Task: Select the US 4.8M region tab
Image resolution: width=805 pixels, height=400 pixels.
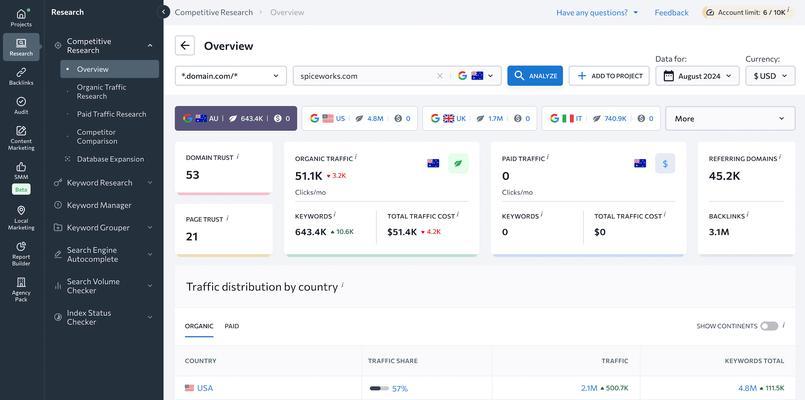Action: coord(360,118)
